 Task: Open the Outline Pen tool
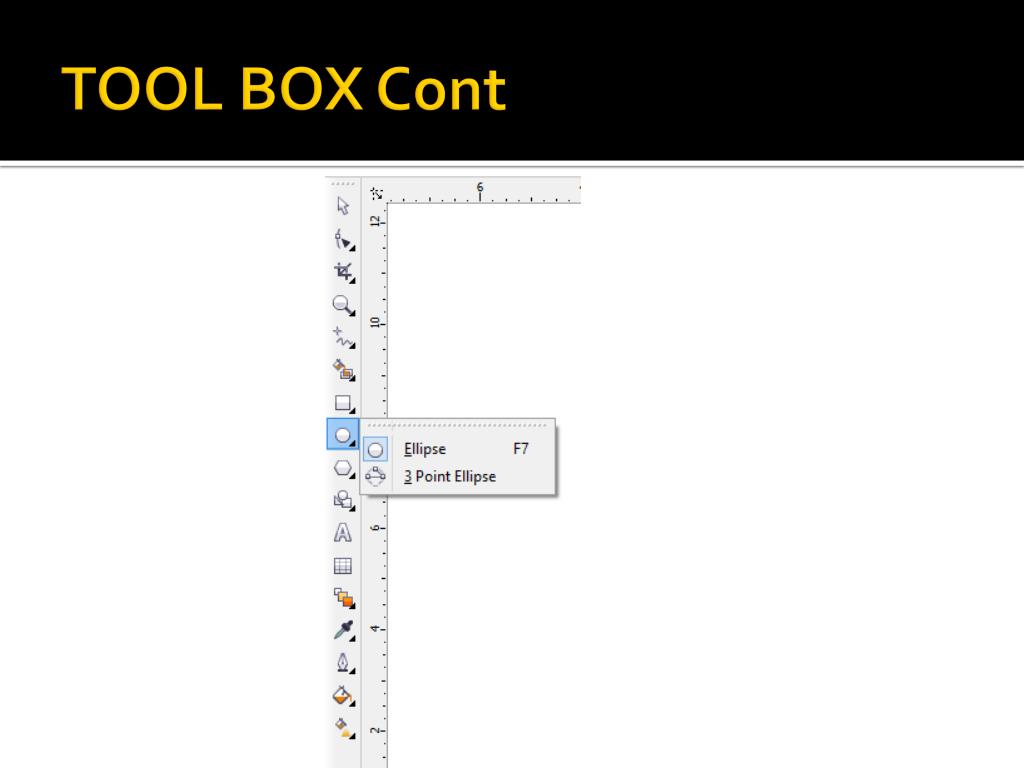point(344,663)
